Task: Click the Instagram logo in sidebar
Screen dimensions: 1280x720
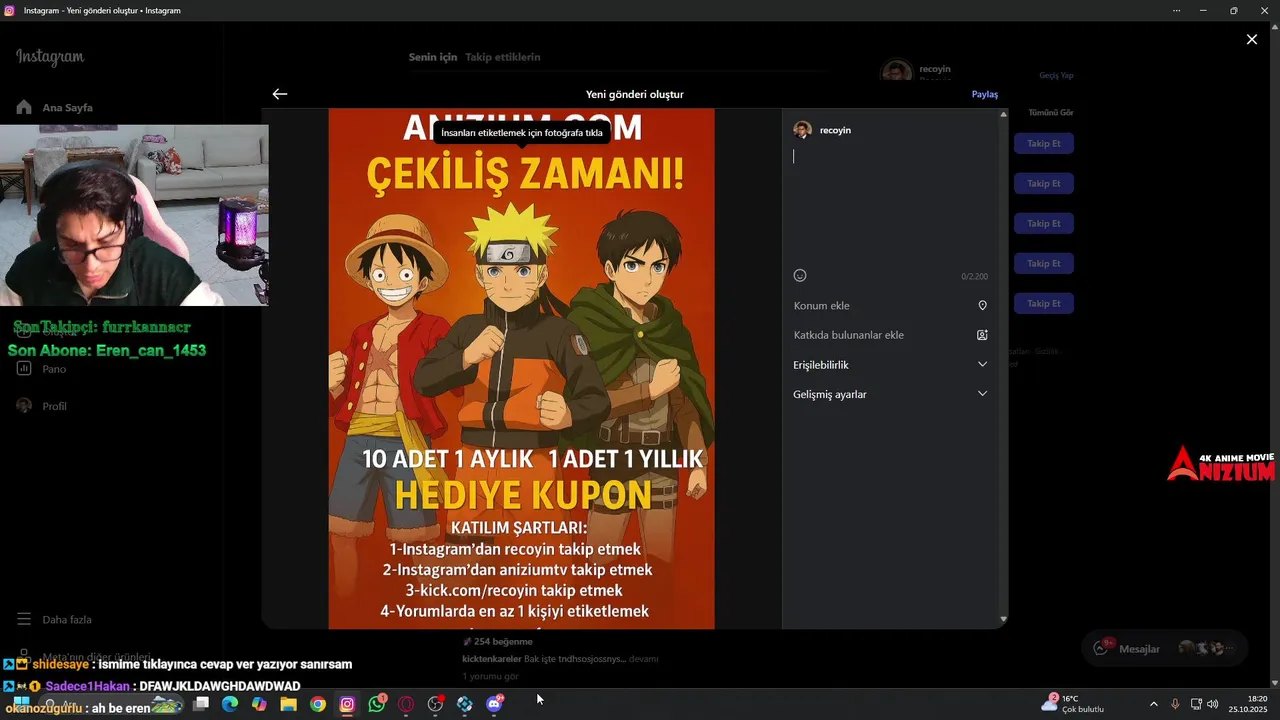Action: (x=50, y=57)
